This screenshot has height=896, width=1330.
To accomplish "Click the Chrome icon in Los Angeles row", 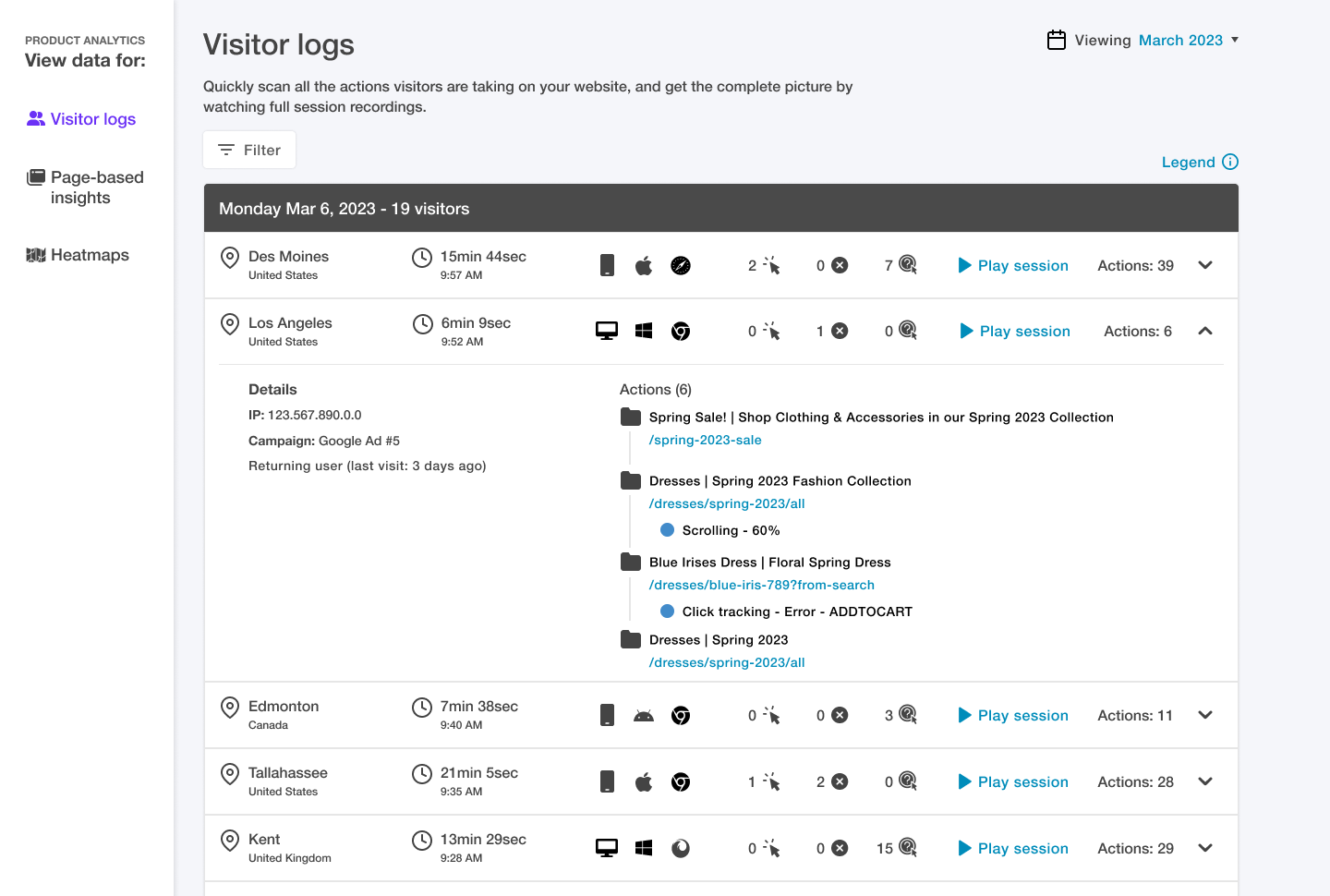I will point(681,332).
